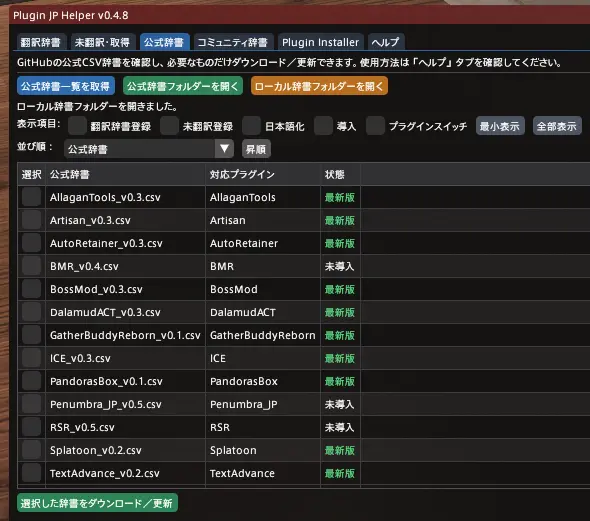Toggle the 導入 checkbox

(x=323, y=126)
